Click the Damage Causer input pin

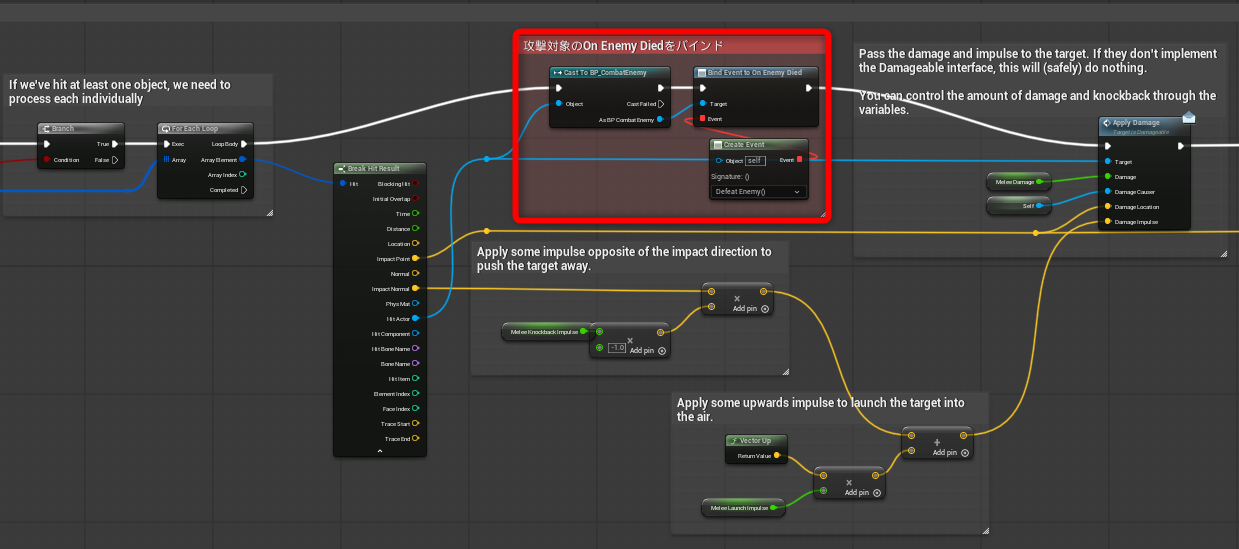click(1106, 192)
